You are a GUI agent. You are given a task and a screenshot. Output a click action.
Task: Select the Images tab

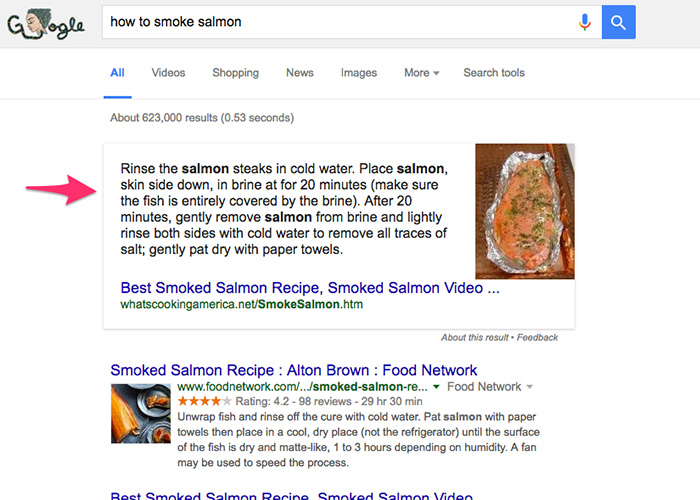click(359, 73)
